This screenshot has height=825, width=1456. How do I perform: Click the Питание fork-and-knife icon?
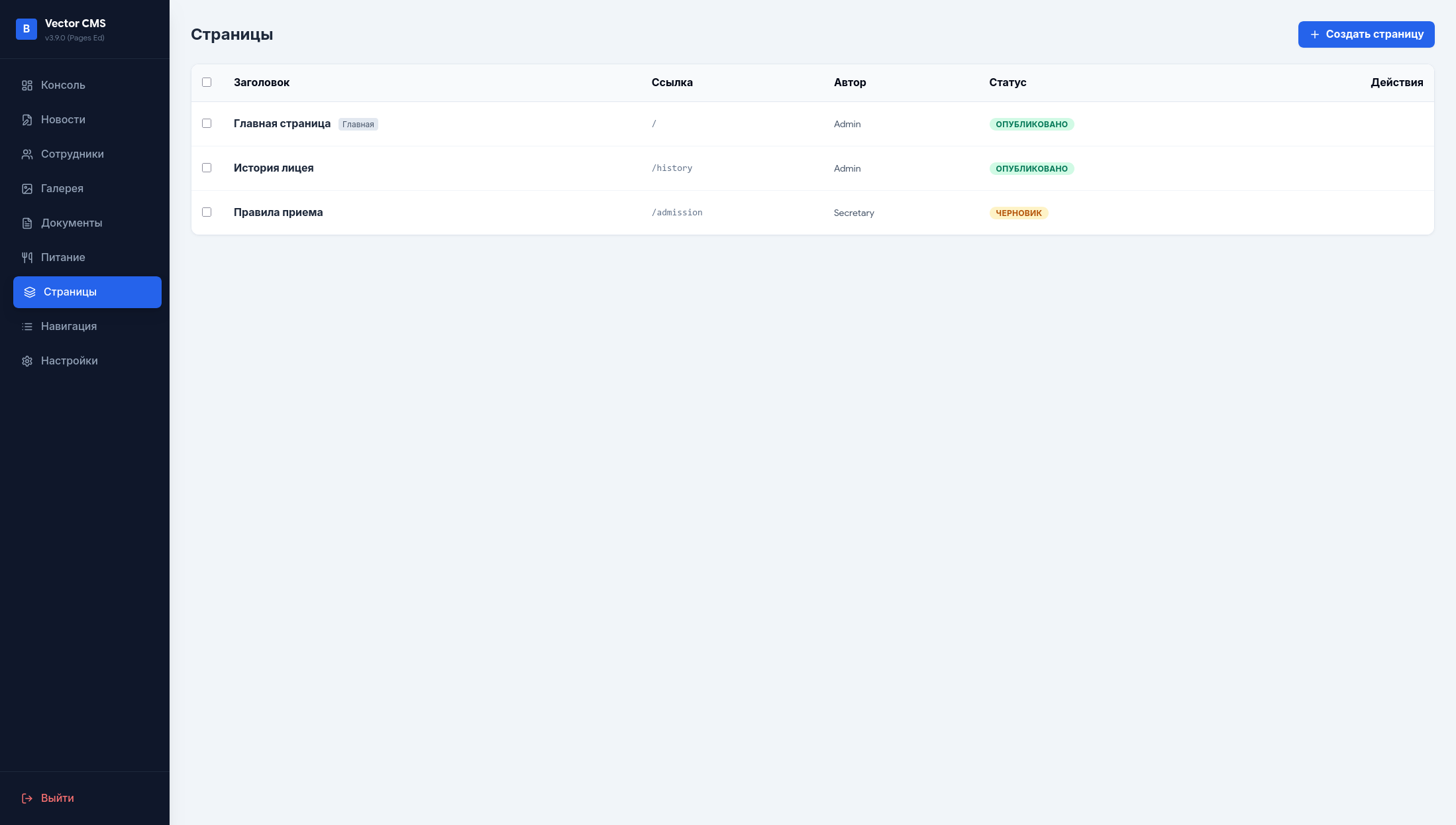point(27,258)
